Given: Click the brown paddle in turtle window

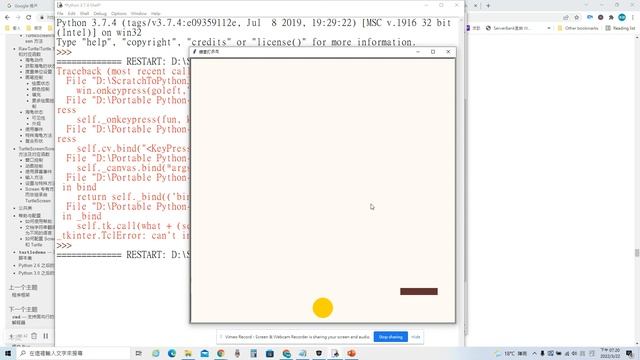Looking at the screenshot, I should [419, 291].
